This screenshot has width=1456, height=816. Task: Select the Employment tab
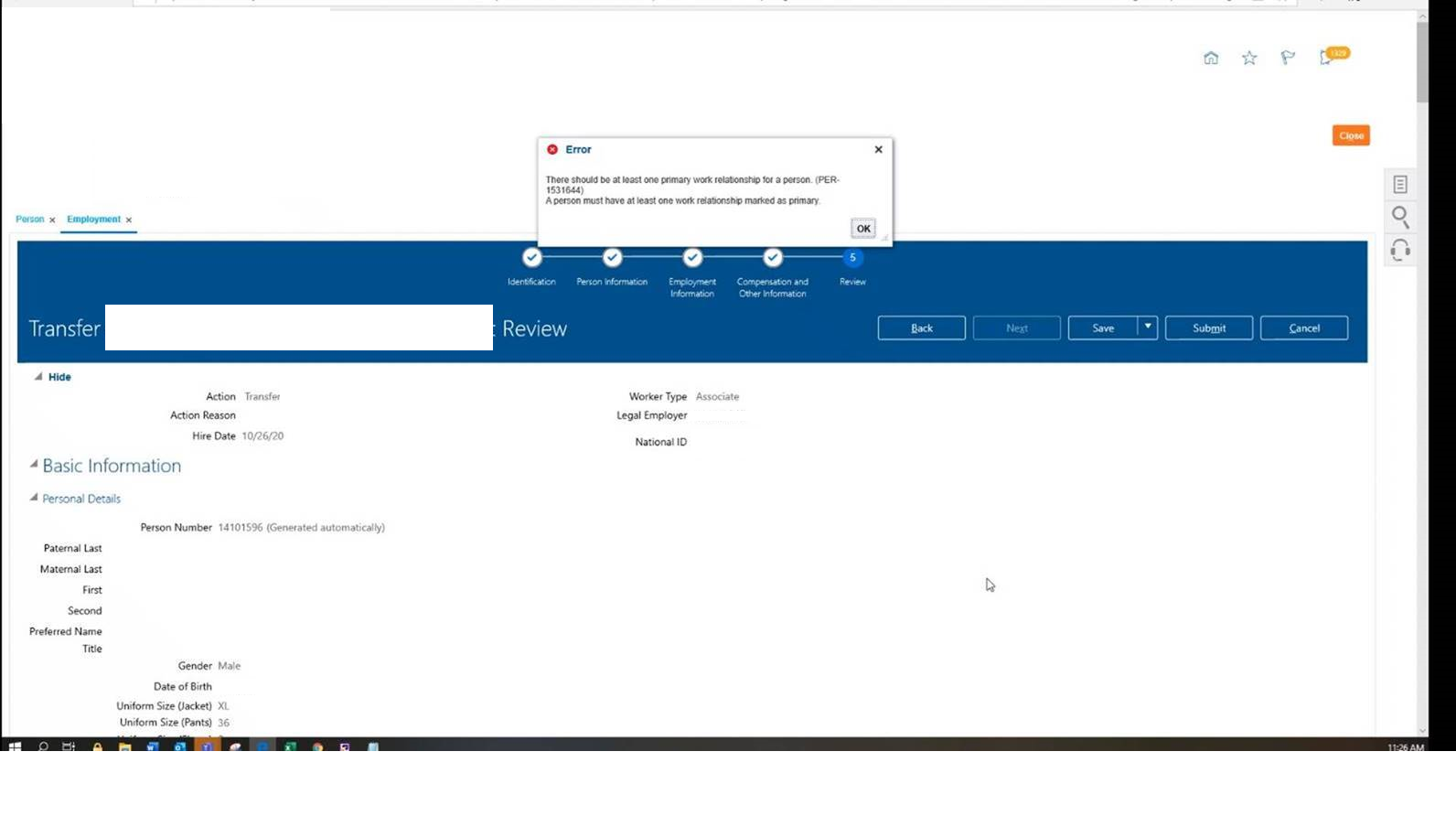click(x=93, y=220)
